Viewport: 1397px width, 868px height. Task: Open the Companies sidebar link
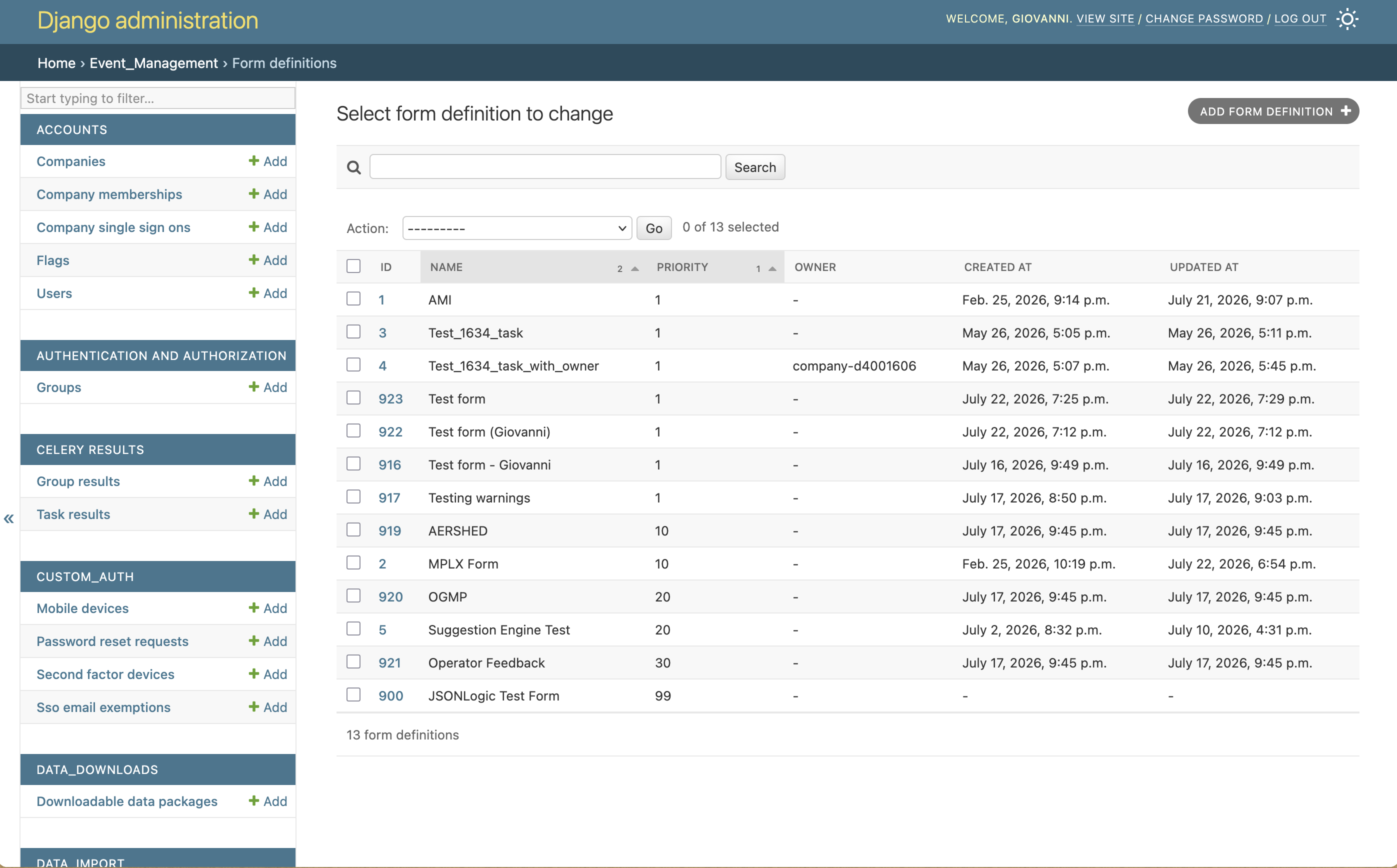click(x=71, y=161)
